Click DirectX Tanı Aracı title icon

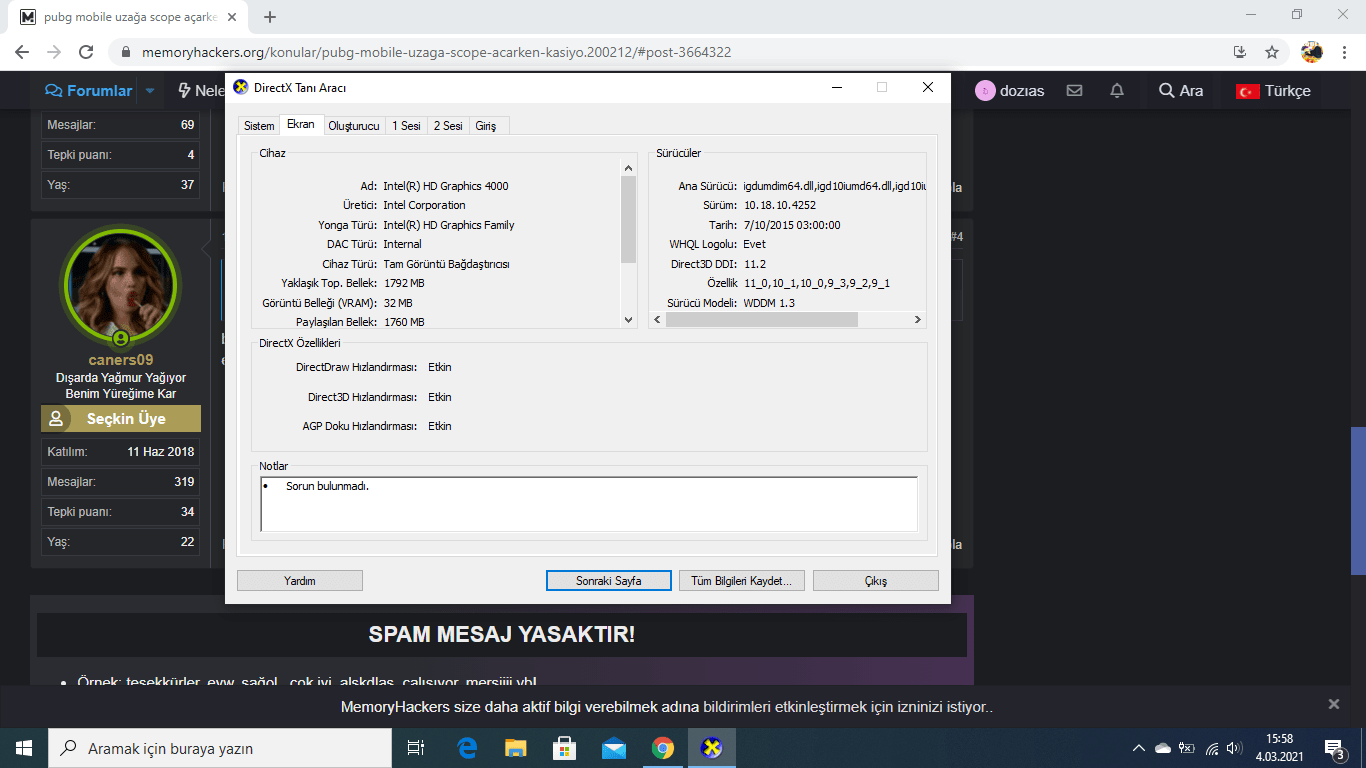(241, 87)
